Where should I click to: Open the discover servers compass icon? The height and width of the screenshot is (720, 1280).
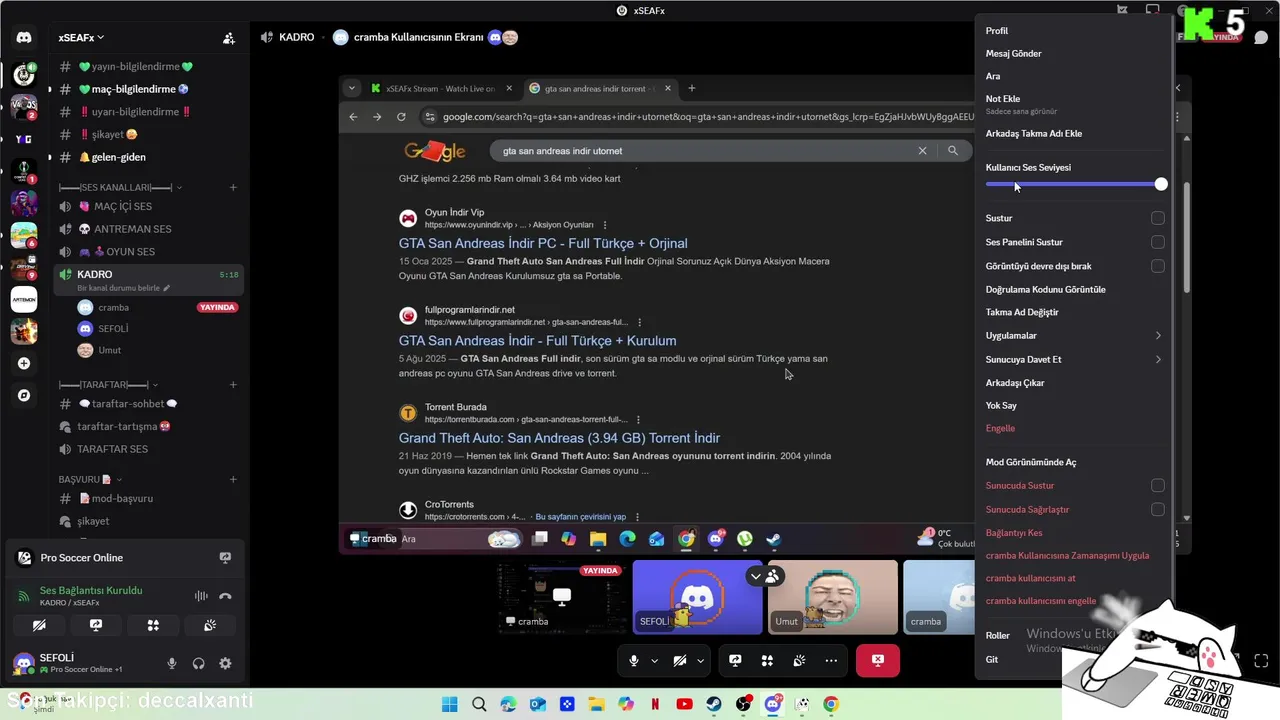[x=24, y=396]
